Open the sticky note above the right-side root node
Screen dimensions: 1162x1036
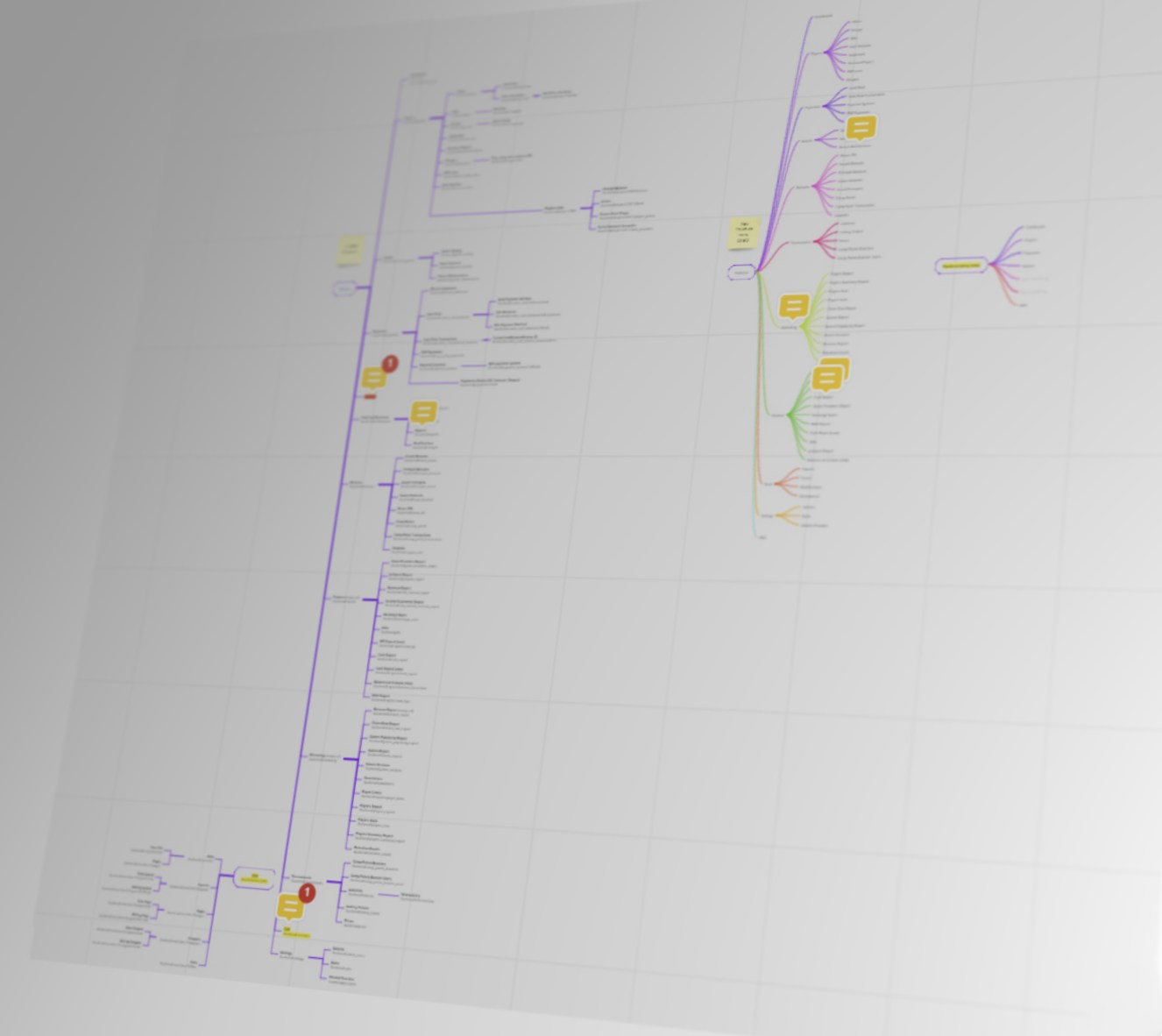tap(742, 233)
